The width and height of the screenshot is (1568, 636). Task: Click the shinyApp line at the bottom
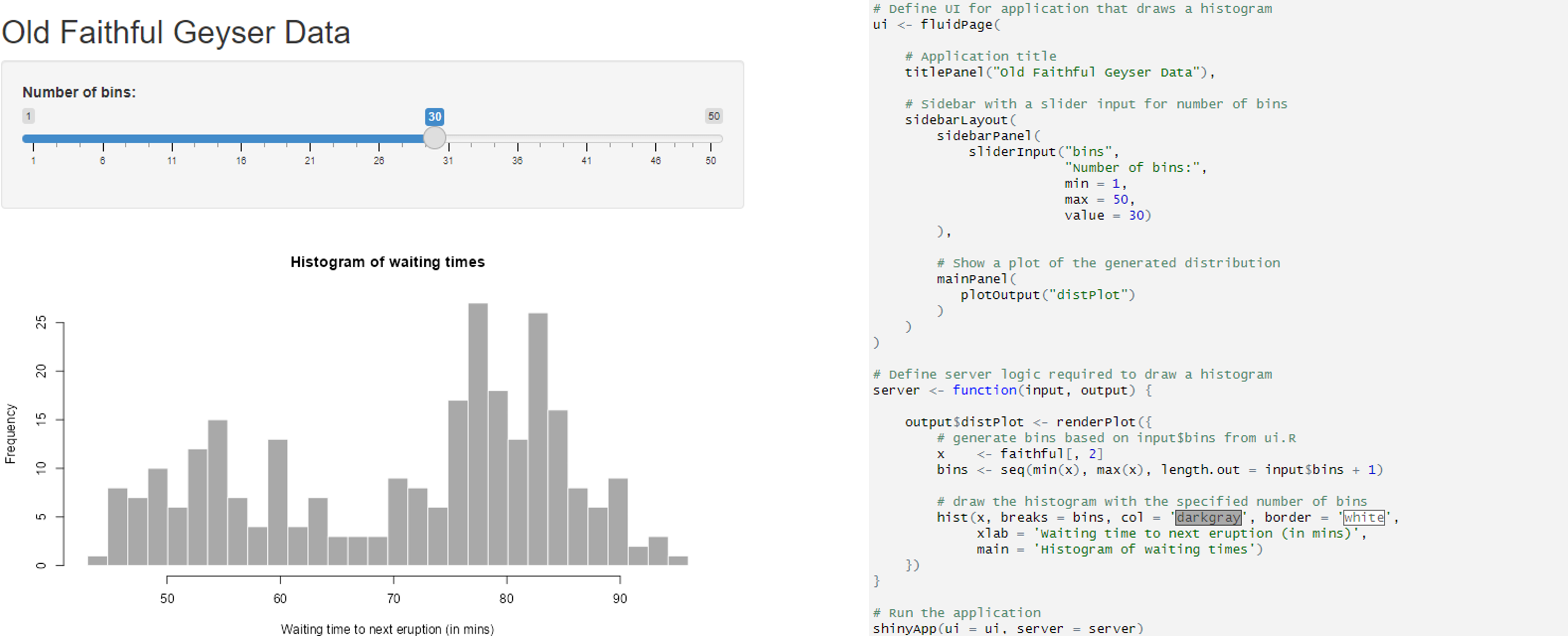(1007, 628)
